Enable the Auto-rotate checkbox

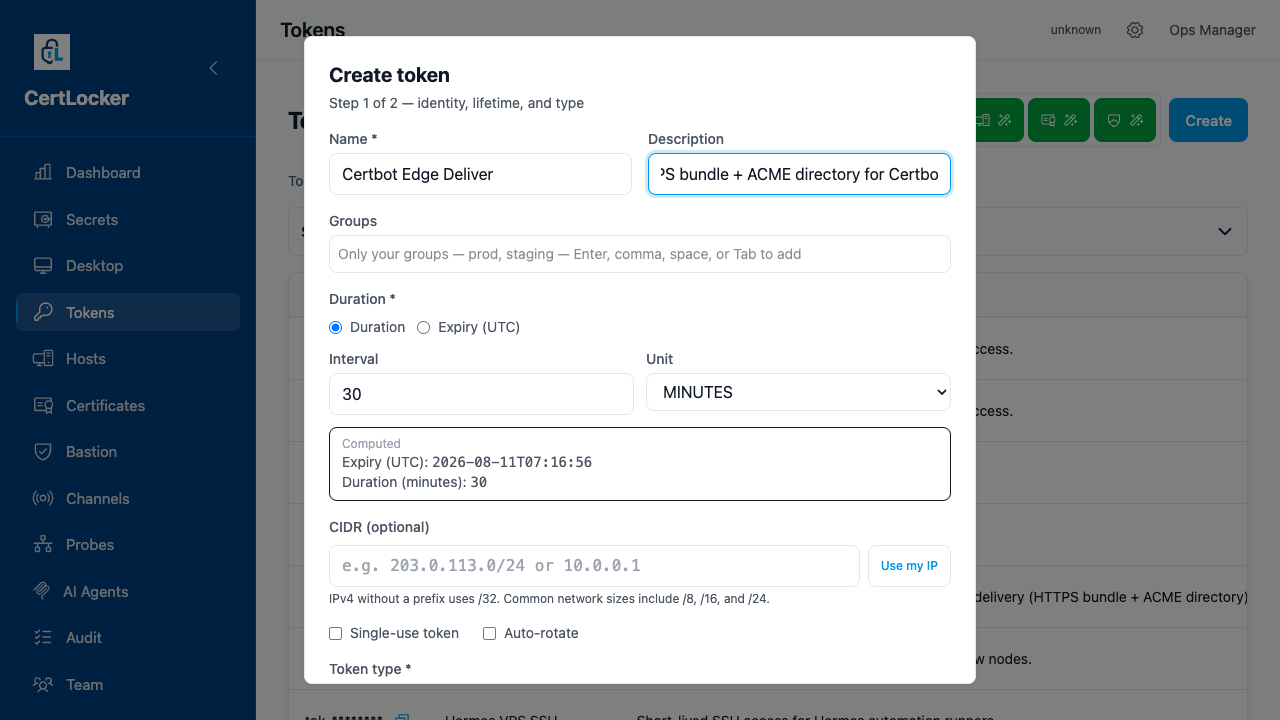tap(490, 633)
